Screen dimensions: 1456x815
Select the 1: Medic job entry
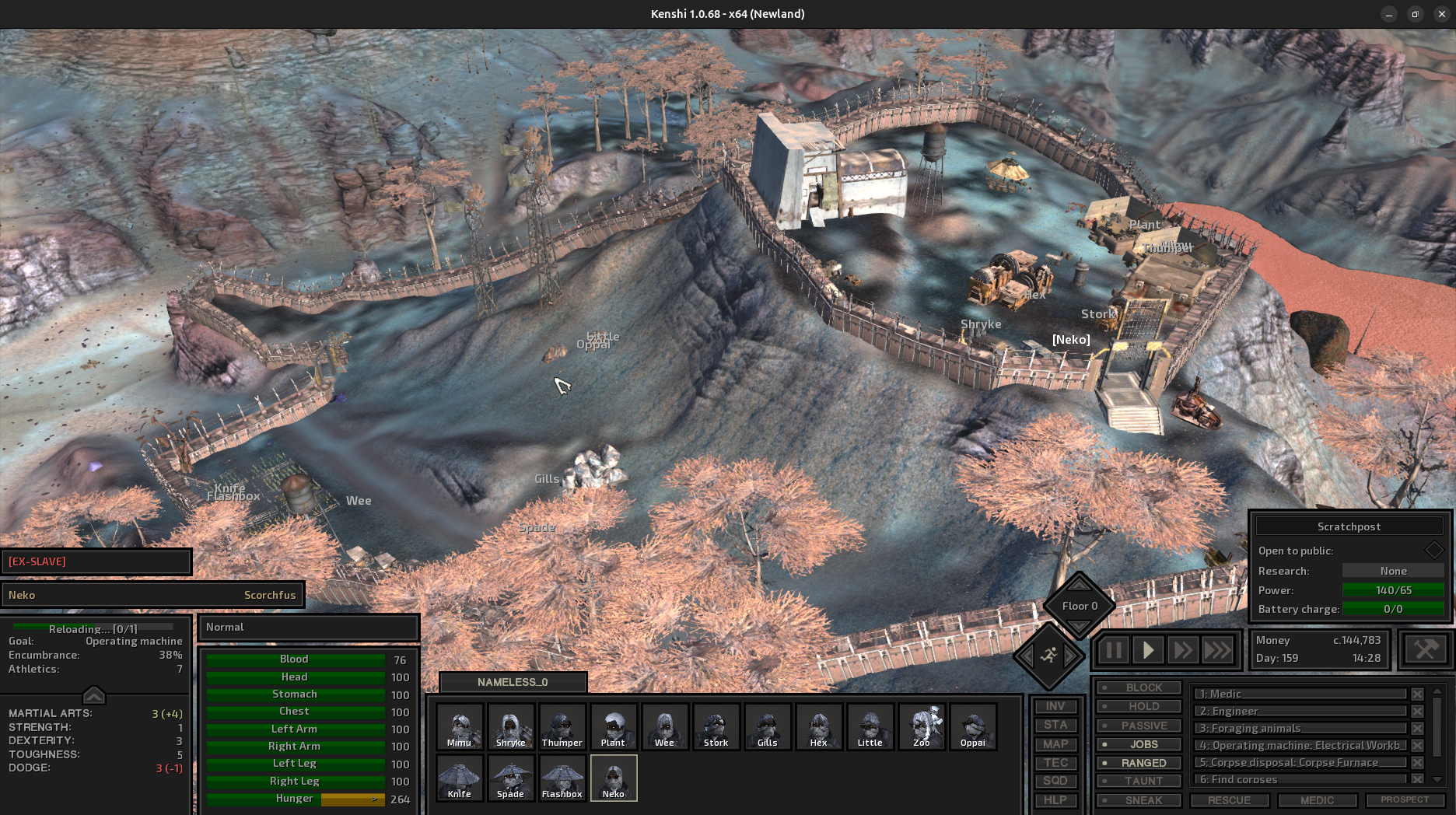(1301, 694)
